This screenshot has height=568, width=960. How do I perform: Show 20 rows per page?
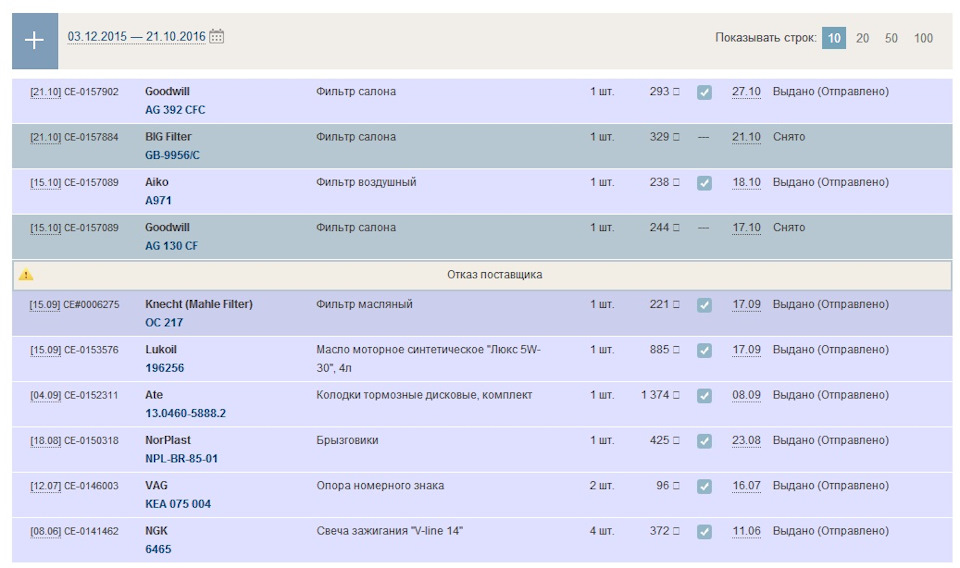[x=862, y=38]
